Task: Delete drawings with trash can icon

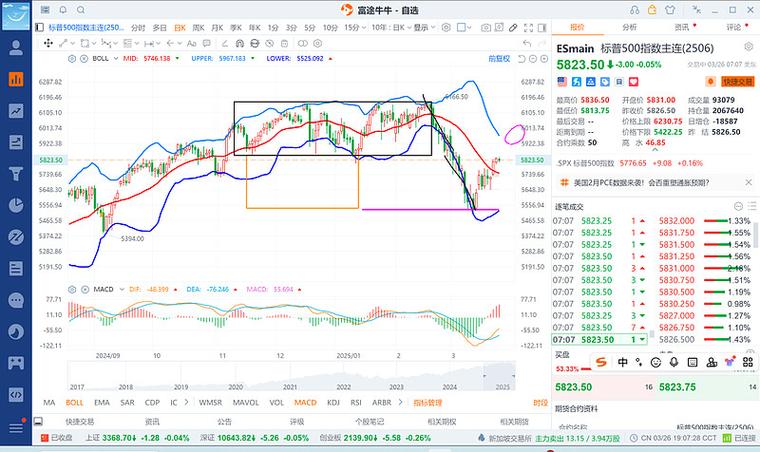Action: click(285, 43)
